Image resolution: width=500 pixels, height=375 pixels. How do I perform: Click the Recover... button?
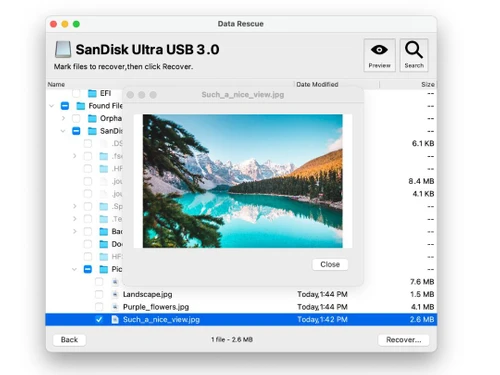coord(403,340)
